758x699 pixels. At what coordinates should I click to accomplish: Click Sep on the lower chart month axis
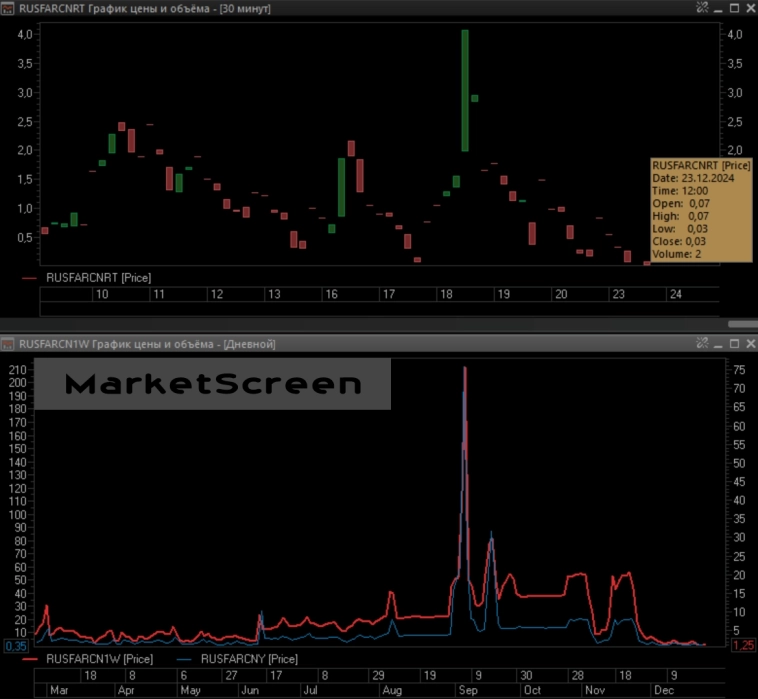[x=466, y=690]
